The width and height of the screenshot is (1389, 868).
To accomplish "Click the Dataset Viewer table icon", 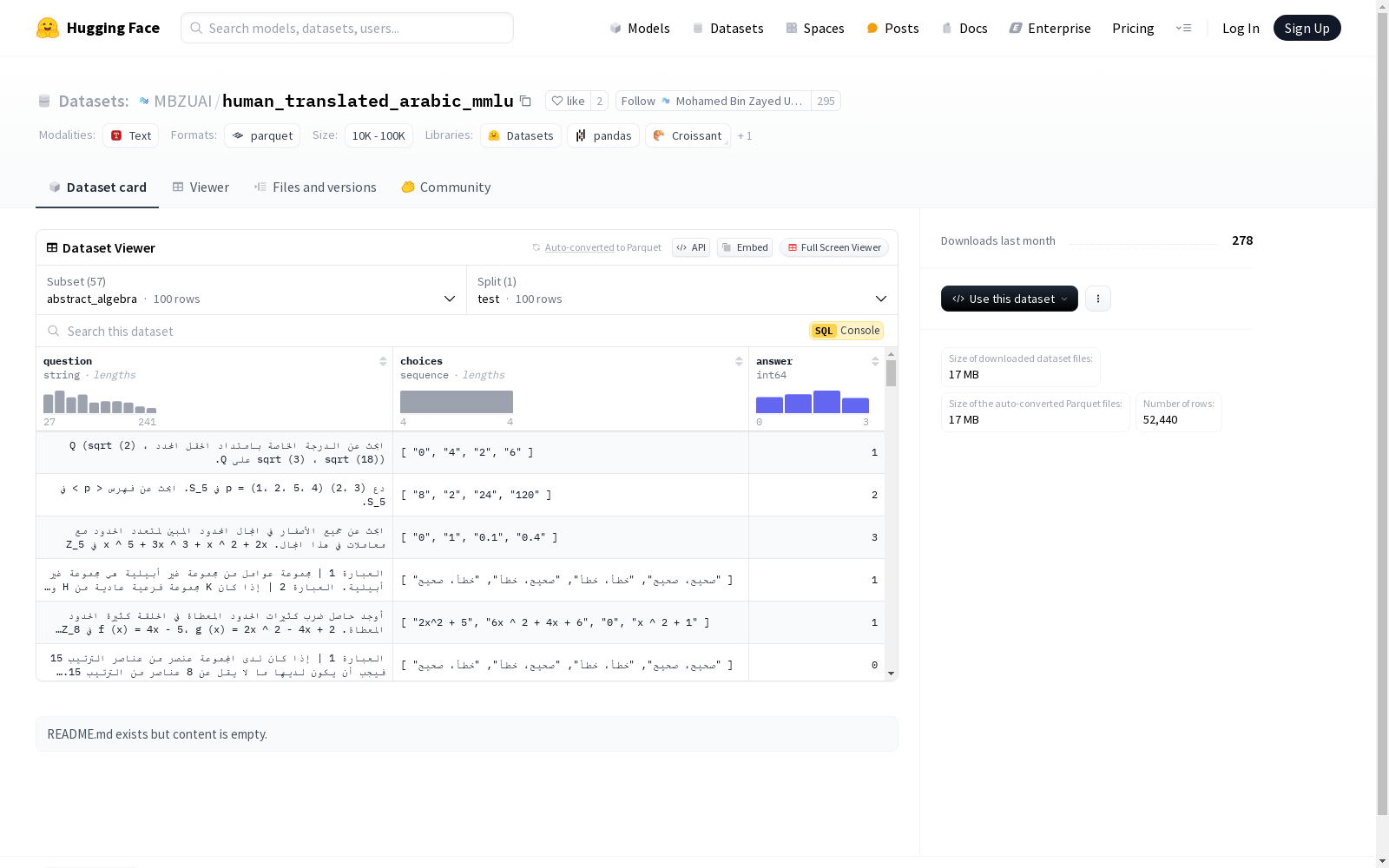I will 52,247.
